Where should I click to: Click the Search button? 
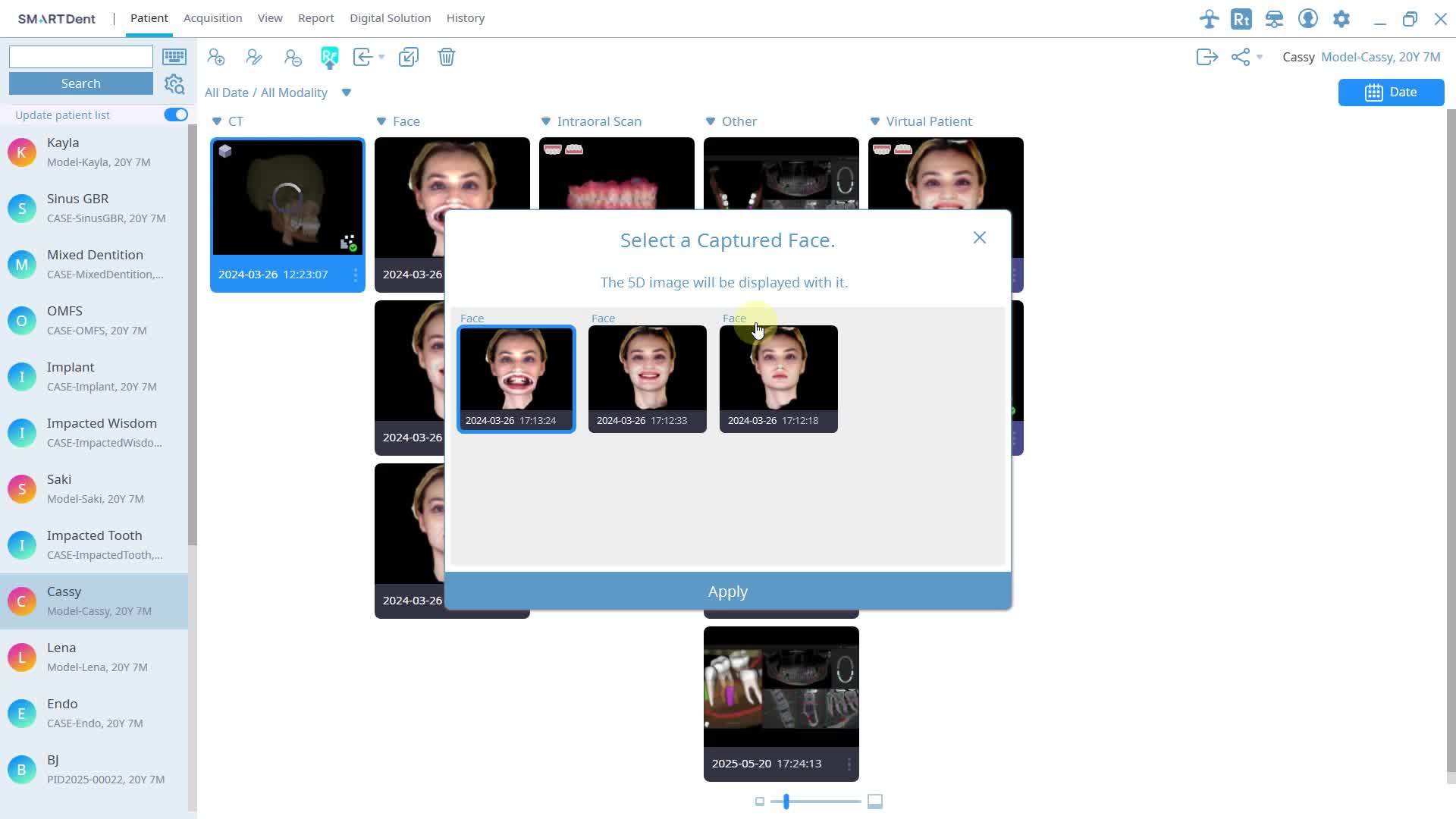[81, 83]
